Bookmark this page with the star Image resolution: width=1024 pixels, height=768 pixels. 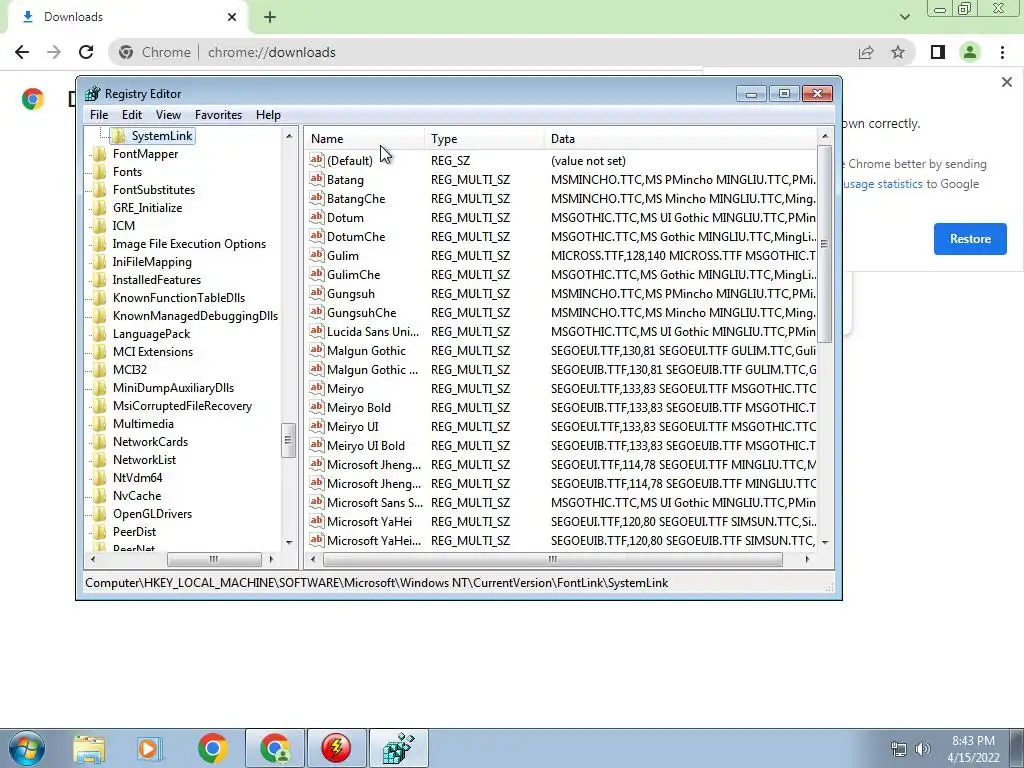coord(898,52)
